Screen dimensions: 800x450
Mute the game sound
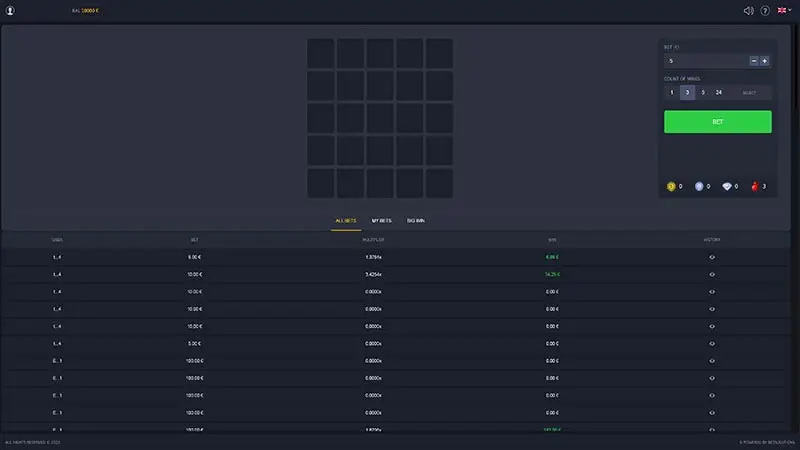(x=748, y=11)
